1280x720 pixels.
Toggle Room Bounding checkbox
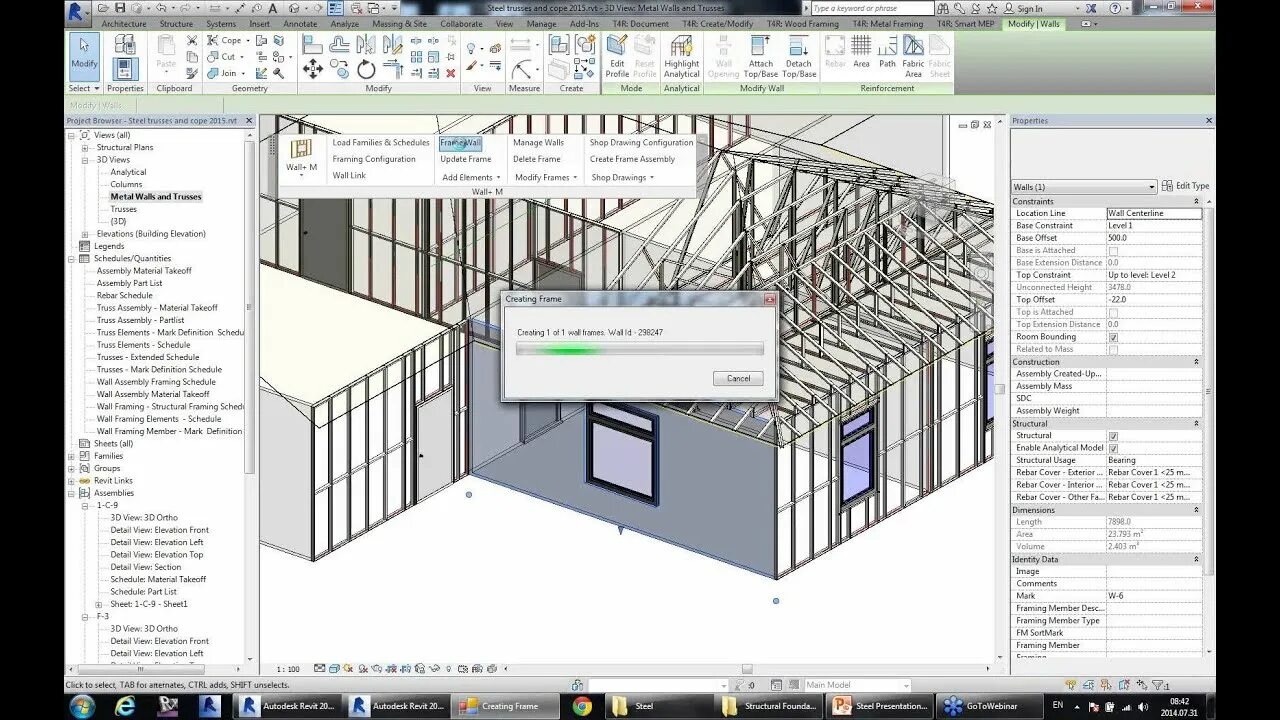(1113, 337)
